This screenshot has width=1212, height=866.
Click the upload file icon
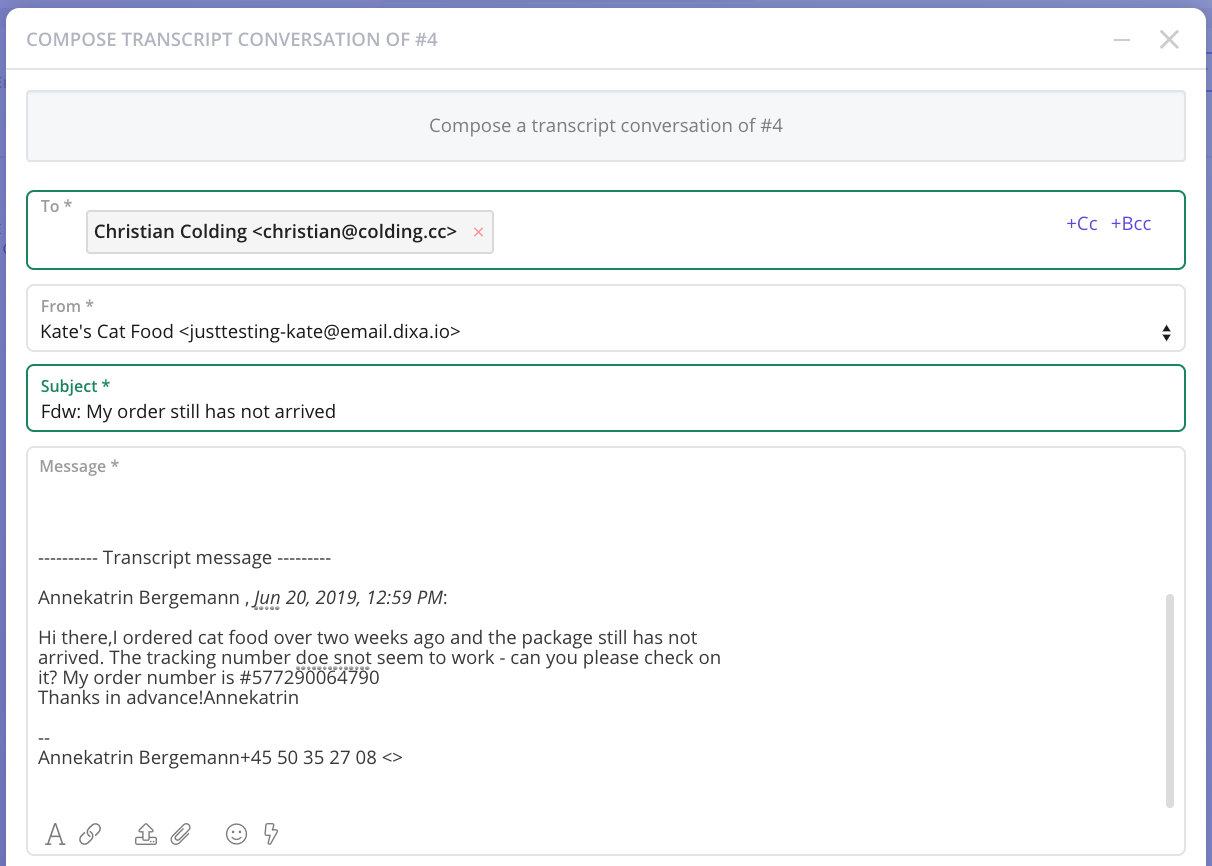pyautogui.click(x=146, y=834)
